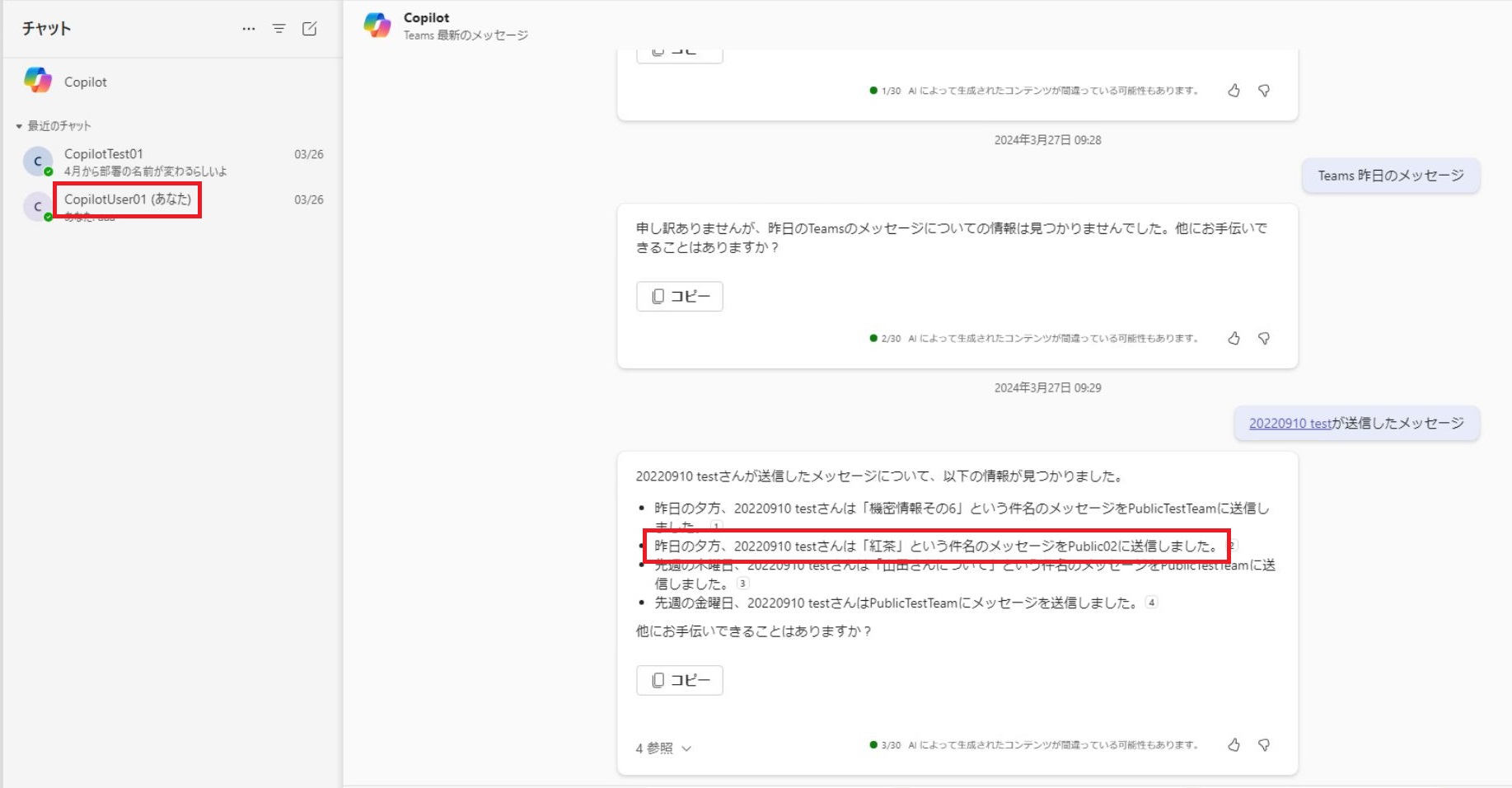Viewport: 1512px width, 788px height.
Task: Click the 2024年3月27日 09:28 timestamp
Action: (1047, 140)
